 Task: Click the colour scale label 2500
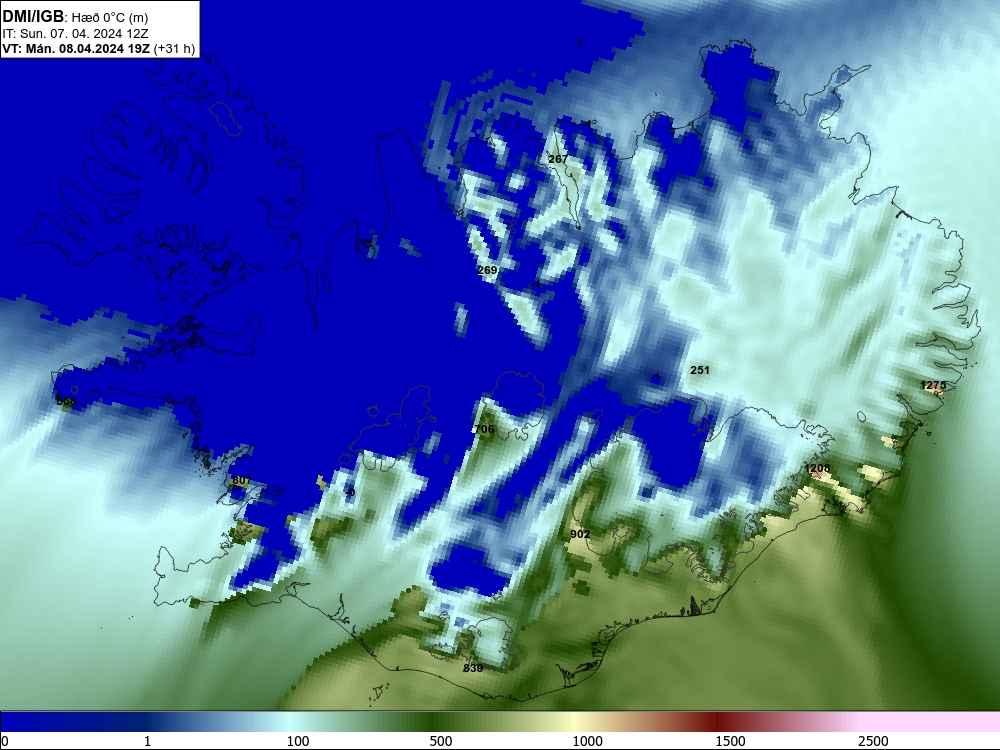(x=873, y=741)
